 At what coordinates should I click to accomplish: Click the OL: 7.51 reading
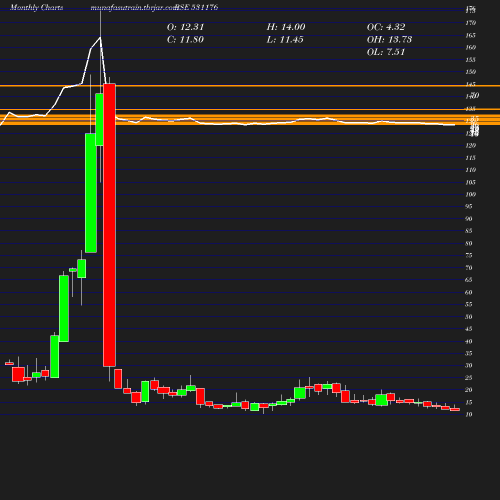[386, 52]
